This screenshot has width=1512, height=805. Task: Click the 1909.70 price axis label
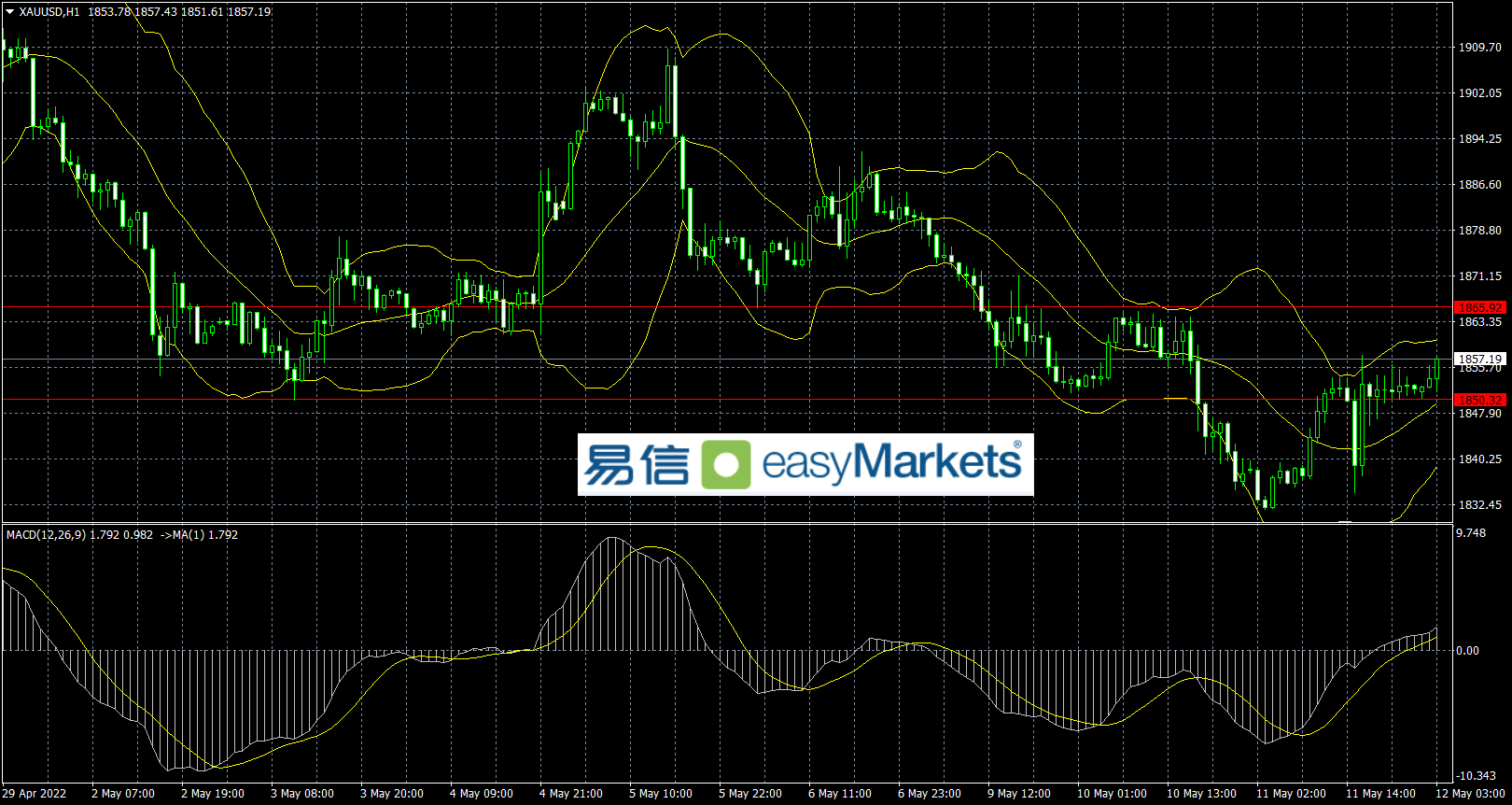pyautogui.click(x=1480, y=47)
